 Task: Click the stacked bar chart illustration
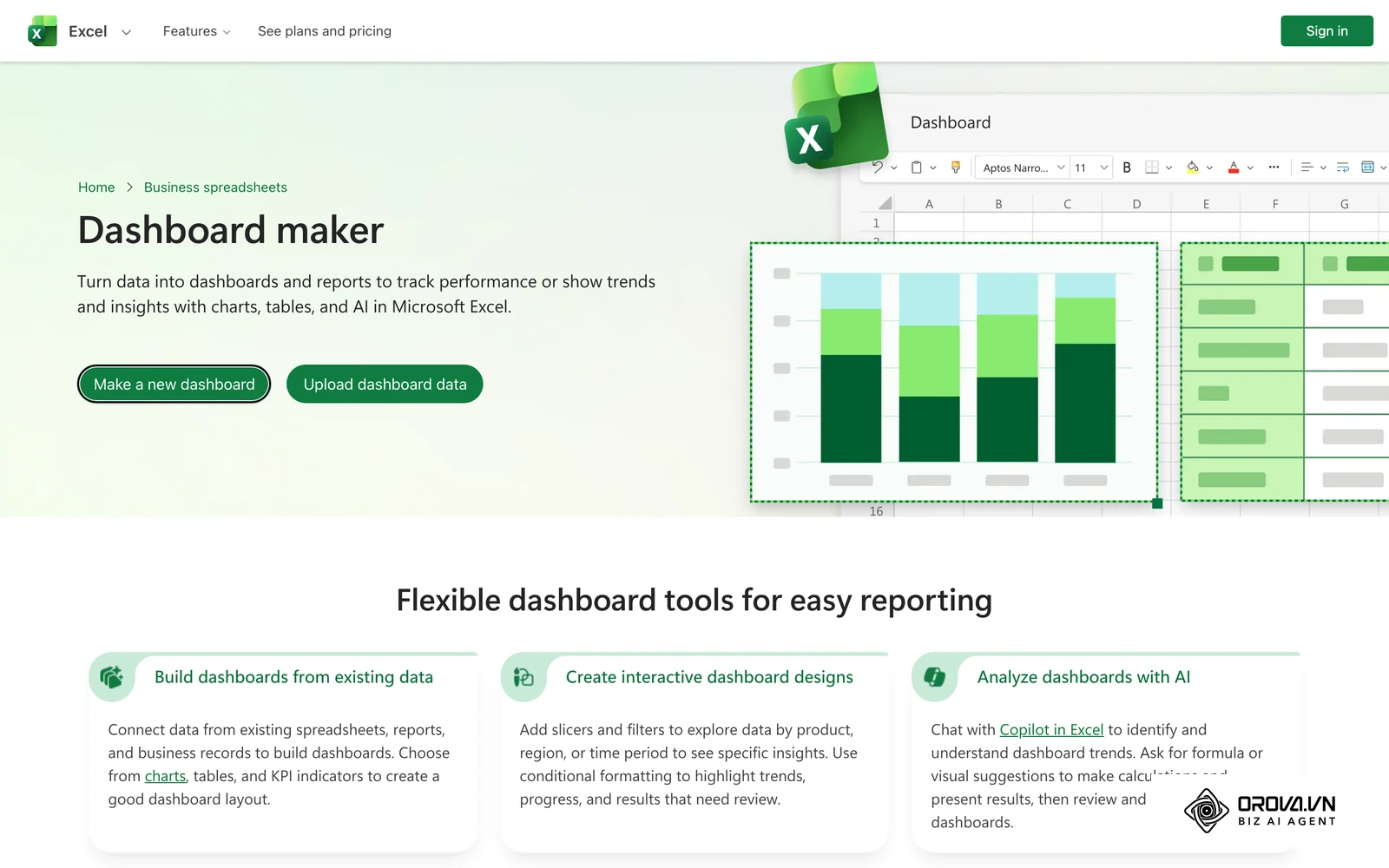tap(954, 372)
